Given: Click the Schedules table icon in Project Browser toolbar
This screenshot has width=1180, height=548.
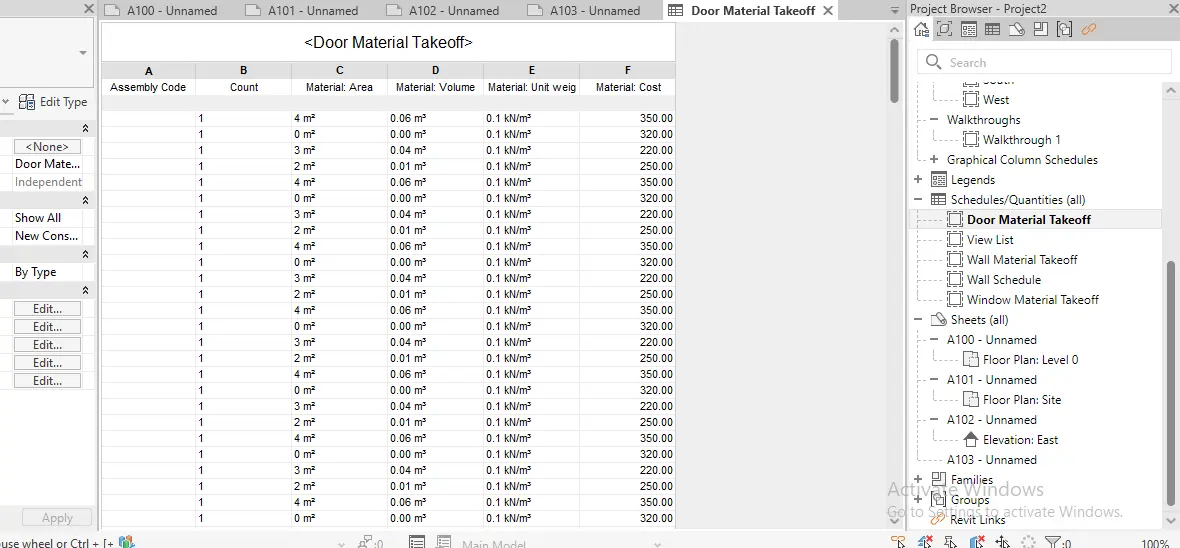Looking at the screenshot, I should [992, 30].
